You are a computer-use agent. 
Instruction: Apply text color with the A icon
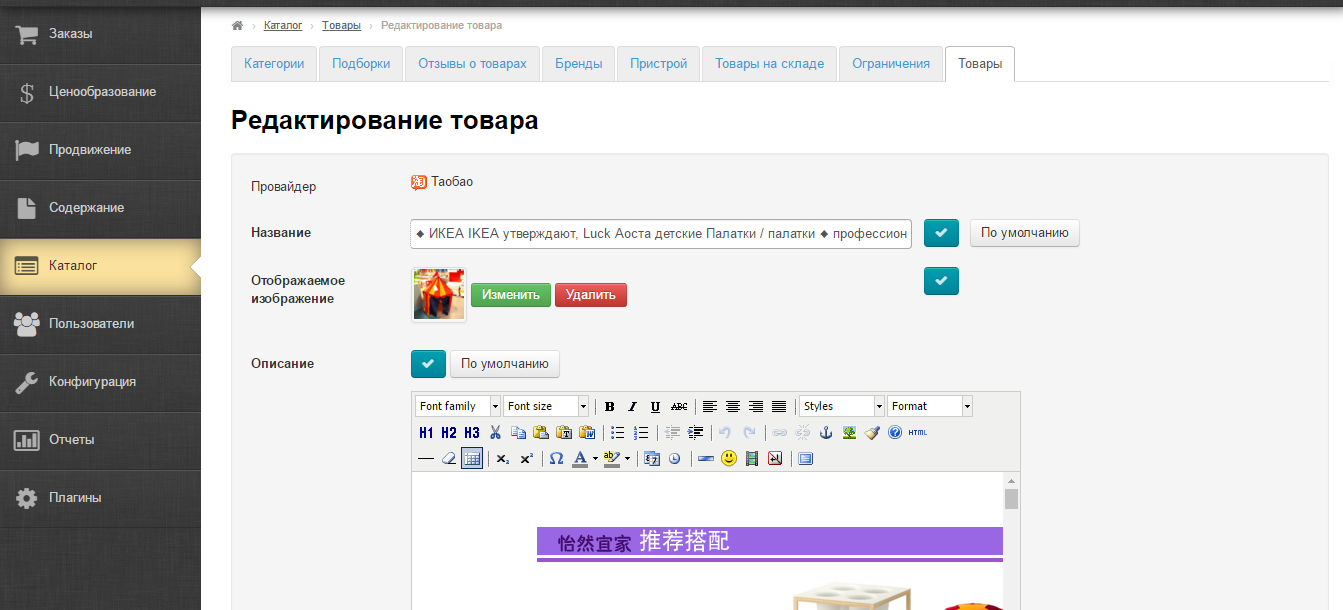pos(579,458)
